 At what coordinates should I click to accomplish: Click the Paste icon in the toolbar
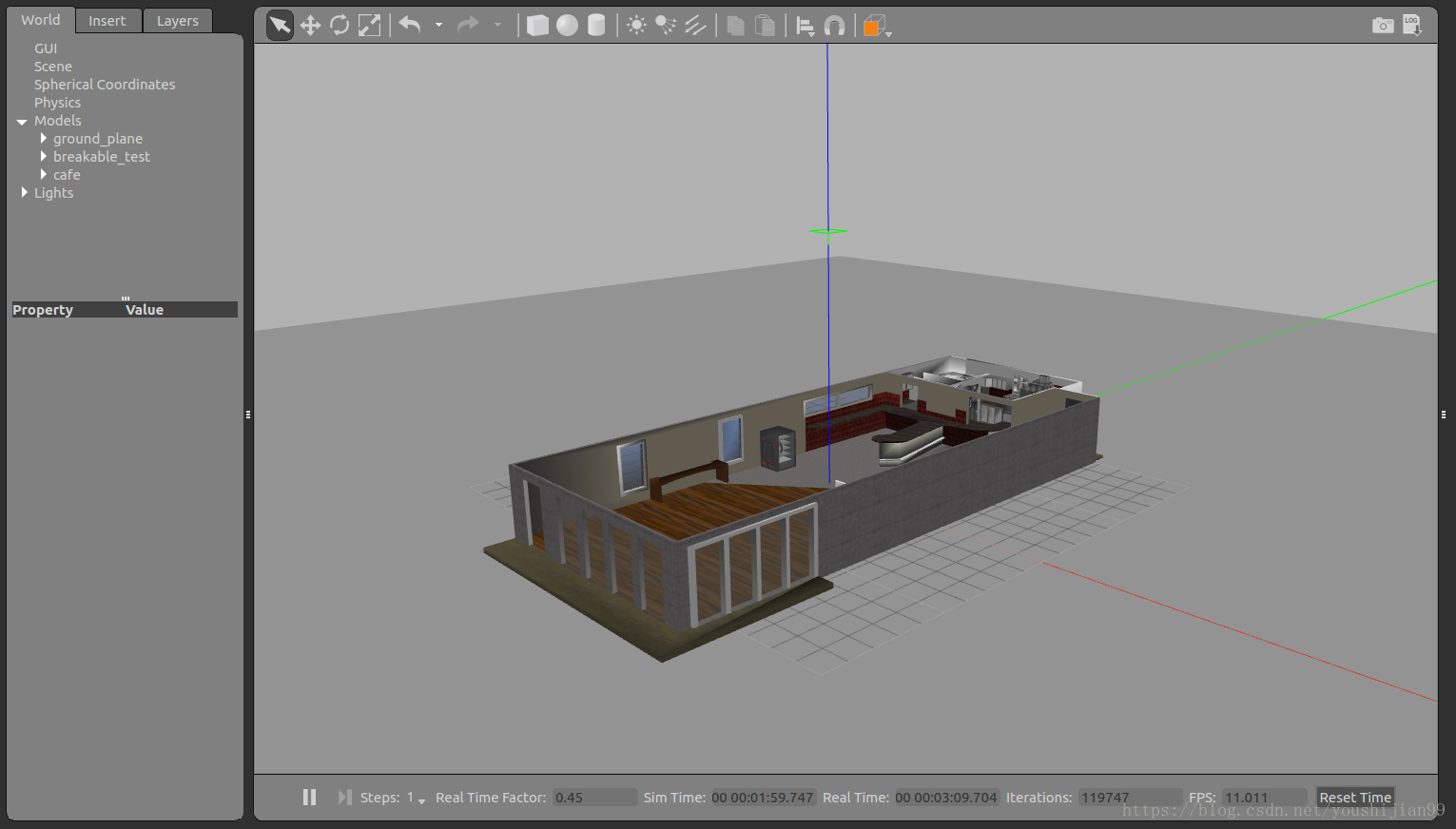coord(765,26)
